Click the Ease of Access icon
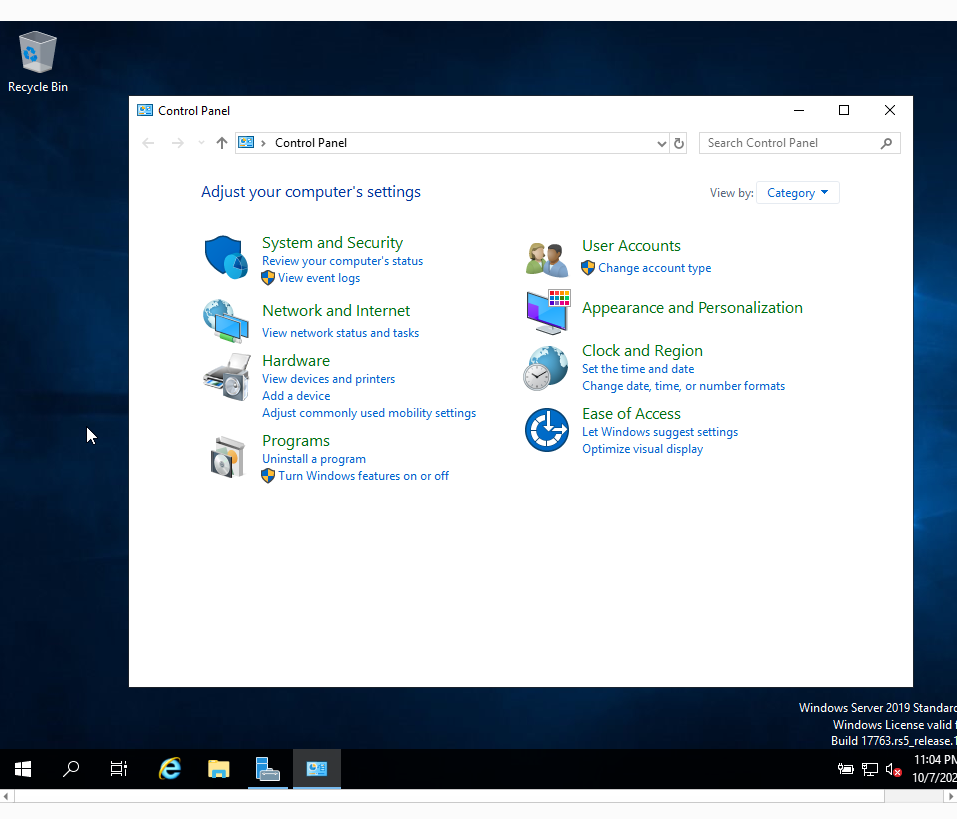The height and width of the screenshot is (819, 957). 547,430
